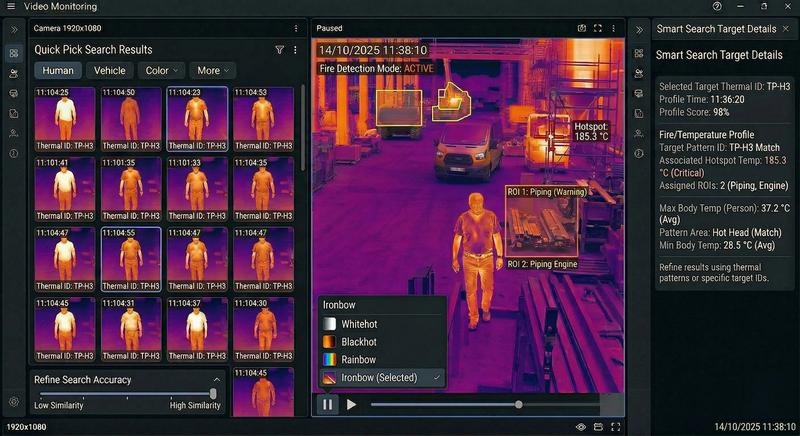The height and width of the screenshot is (436, 800).
Task: Select the 11:01:33 thermal thumbnail
Action: point(197,189)
